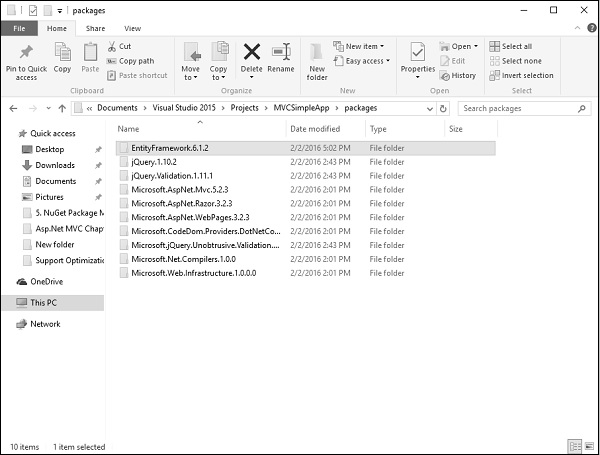600x455 pixels.
Task: Refresh the packages folder view
Action: pos(443,109)
